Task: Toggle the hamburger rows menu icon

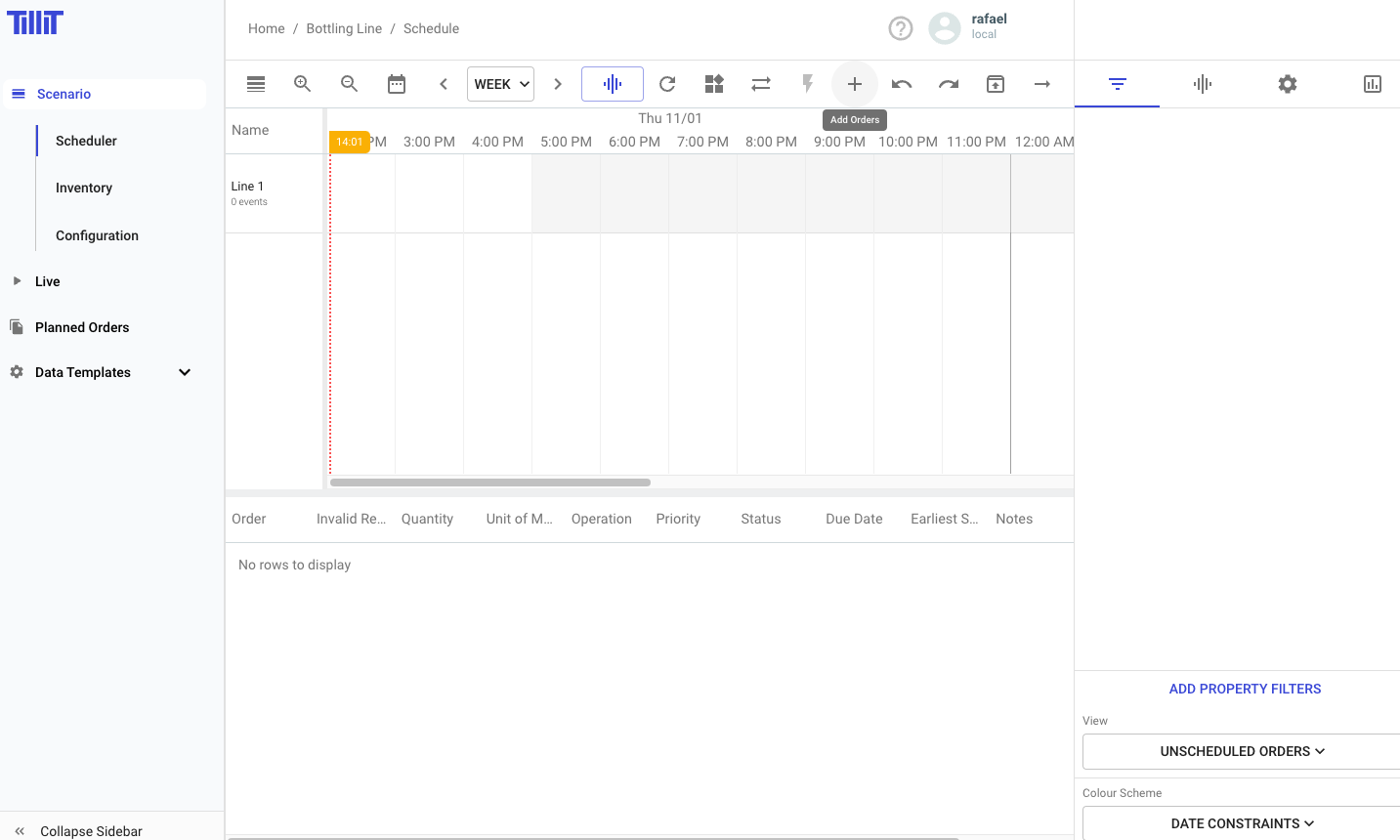Action: click(x=256, y=84)
